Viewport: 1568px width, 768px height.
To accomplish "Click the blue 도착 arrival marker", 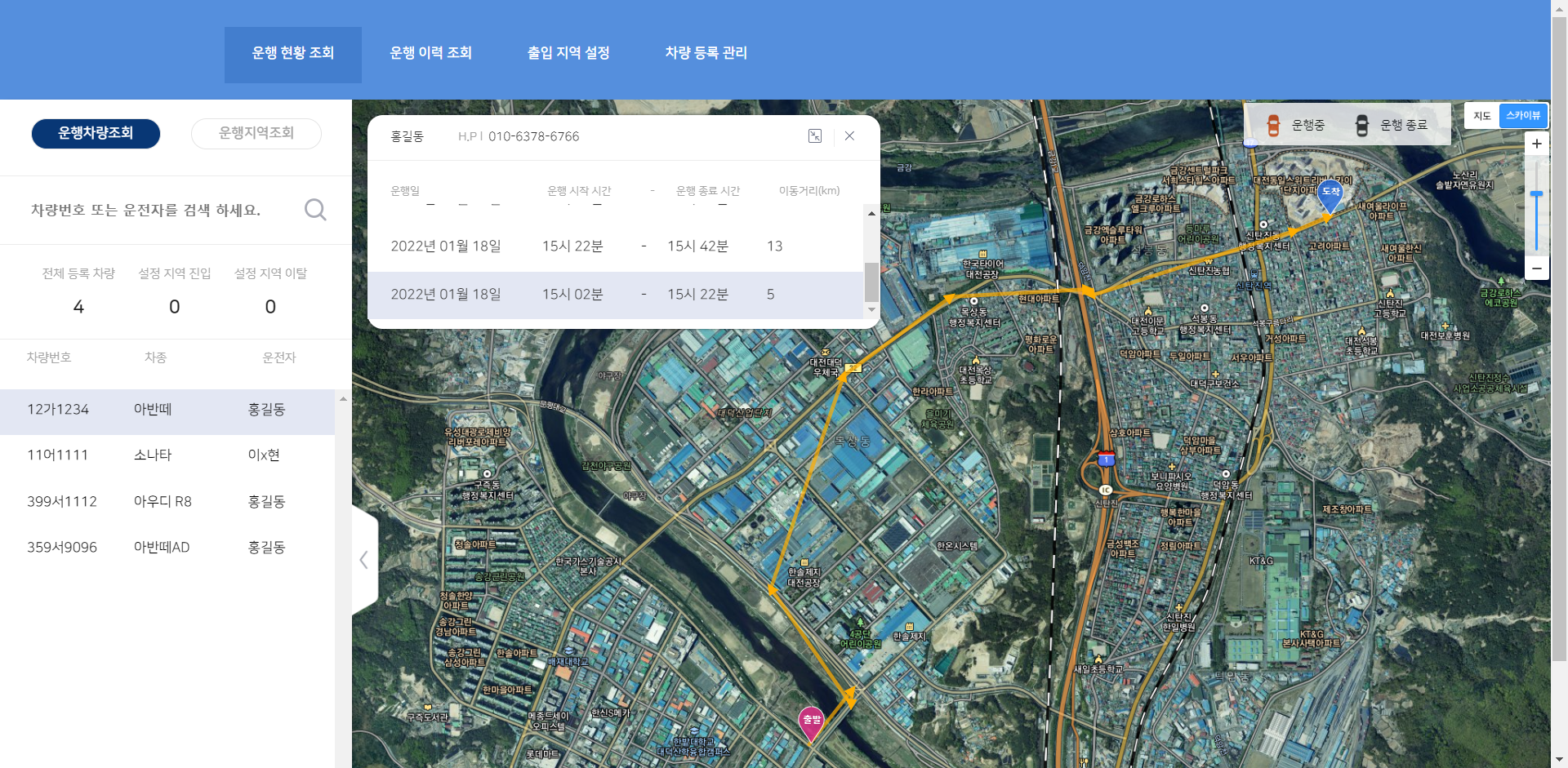I will click(1330, 194).
